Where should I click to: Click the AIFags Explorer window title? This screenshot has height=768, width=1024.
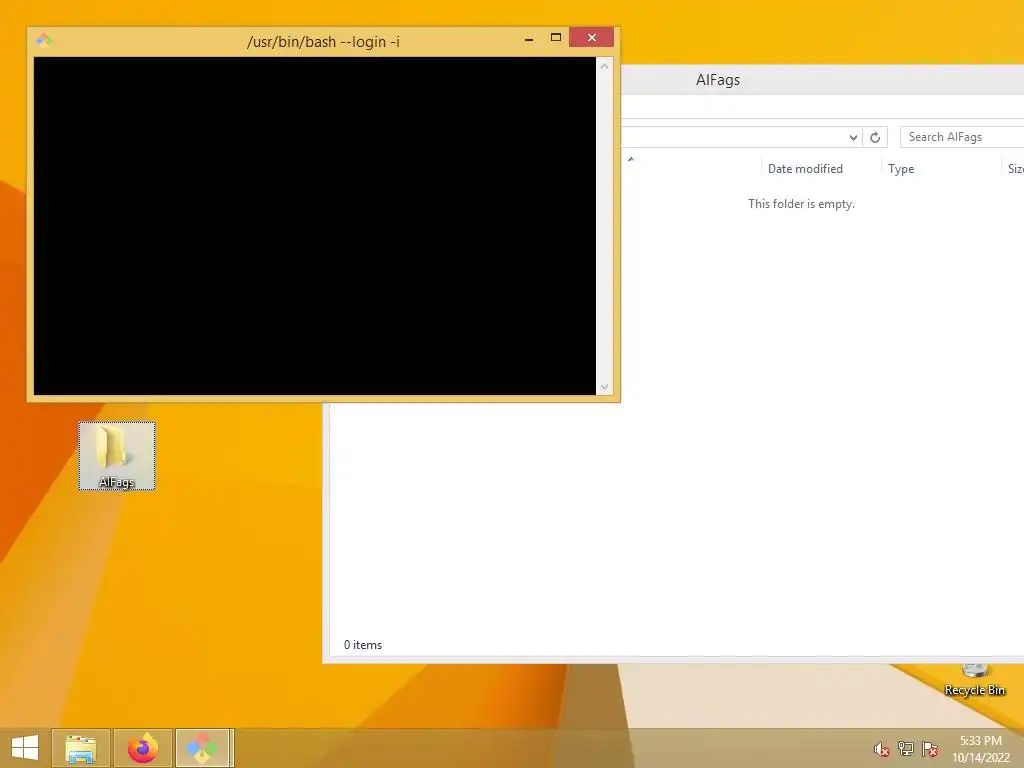[x=718, y=80]
